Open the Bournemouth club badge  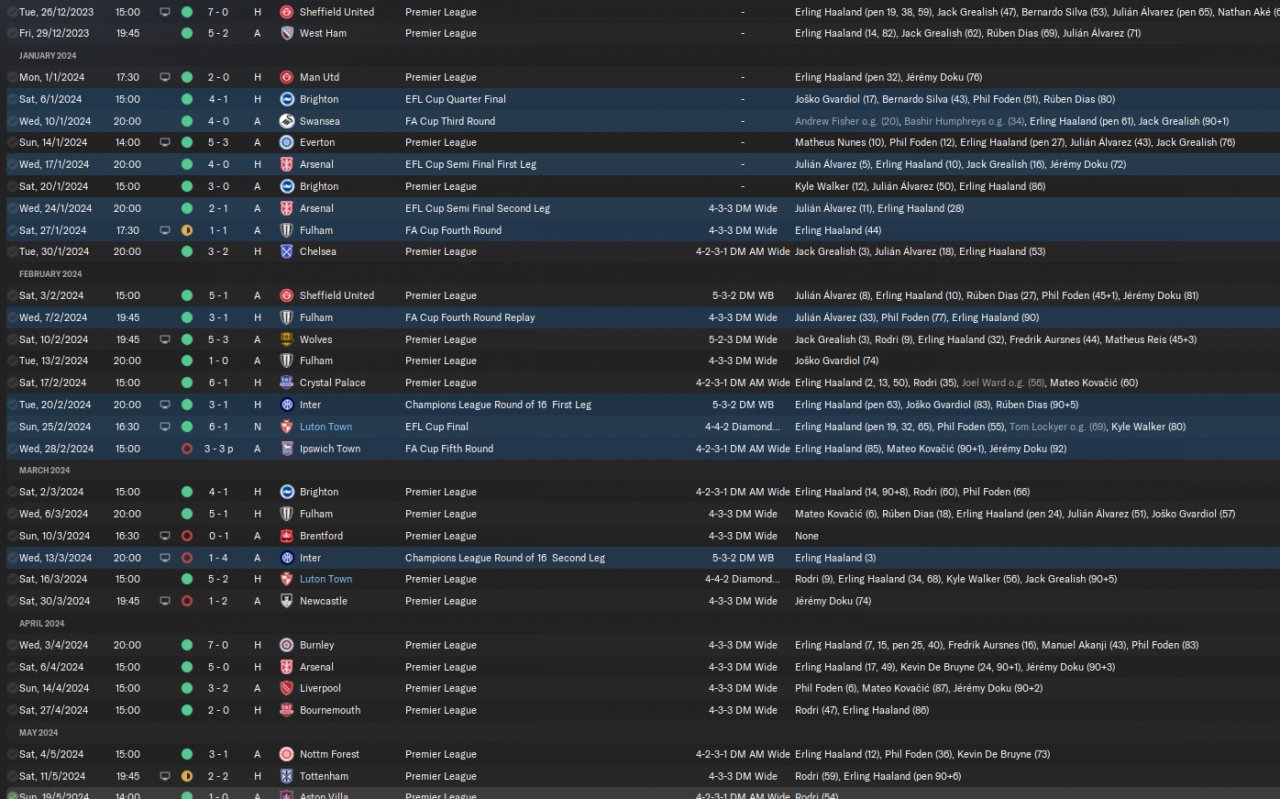click(287, 710)
